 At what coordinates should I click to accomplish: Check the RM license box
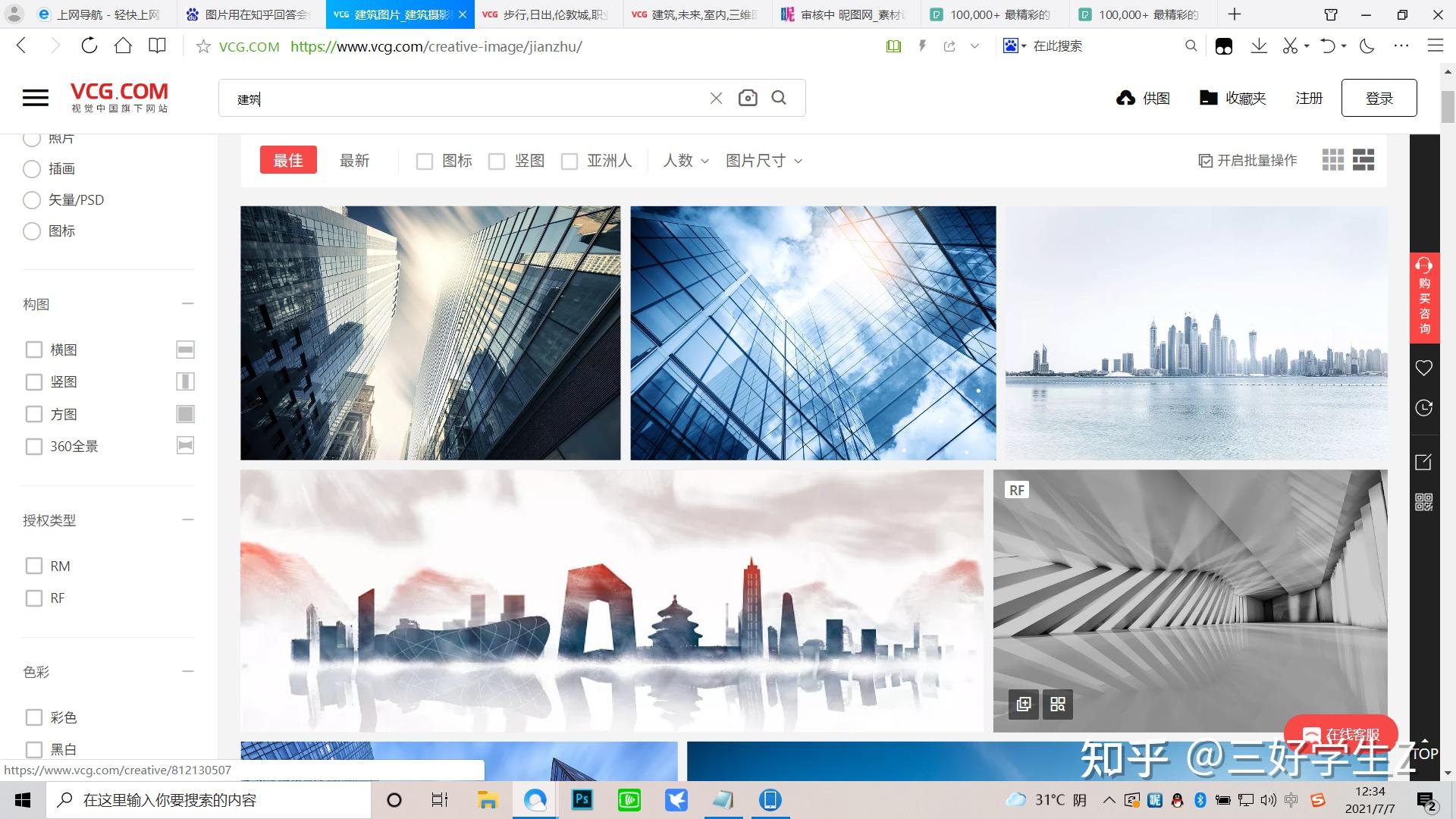click(x=34, y=566)
